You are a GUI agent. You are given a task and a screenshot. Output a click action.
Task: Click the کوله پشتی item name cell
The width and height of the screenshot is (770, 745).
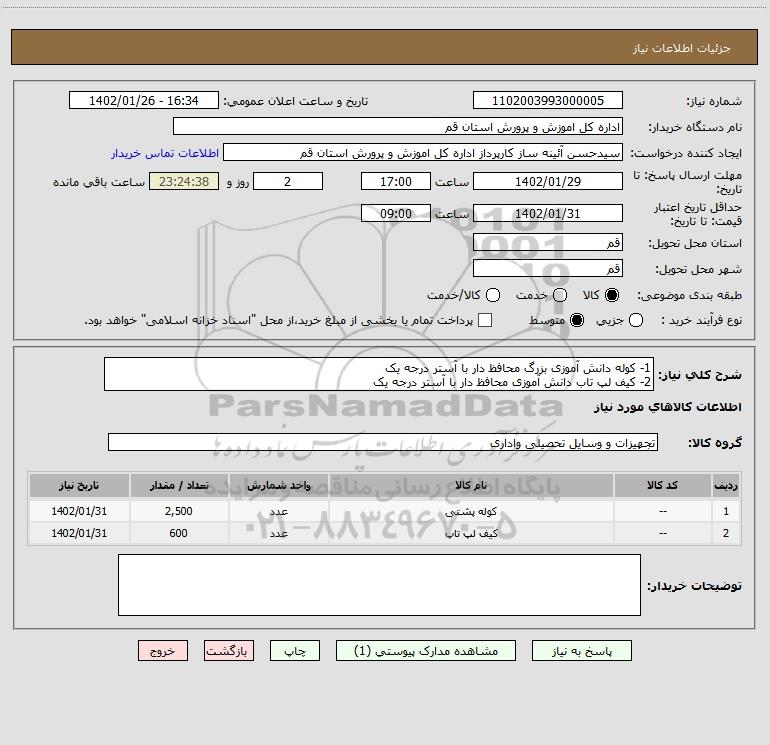coord(471,511)
